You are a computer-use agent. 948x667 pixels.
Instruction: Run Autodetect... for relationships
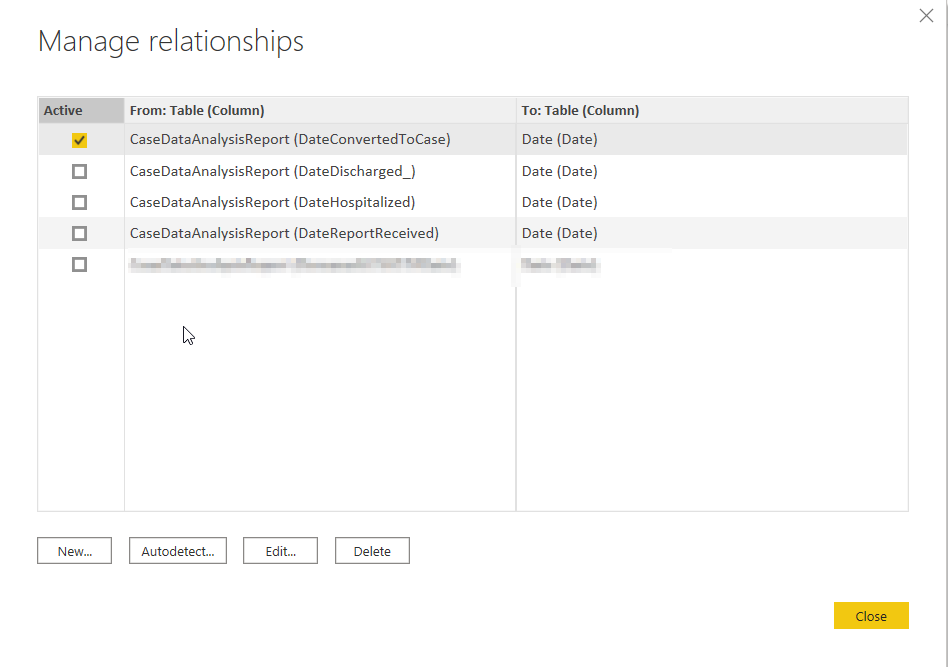[x=178, y=551]
